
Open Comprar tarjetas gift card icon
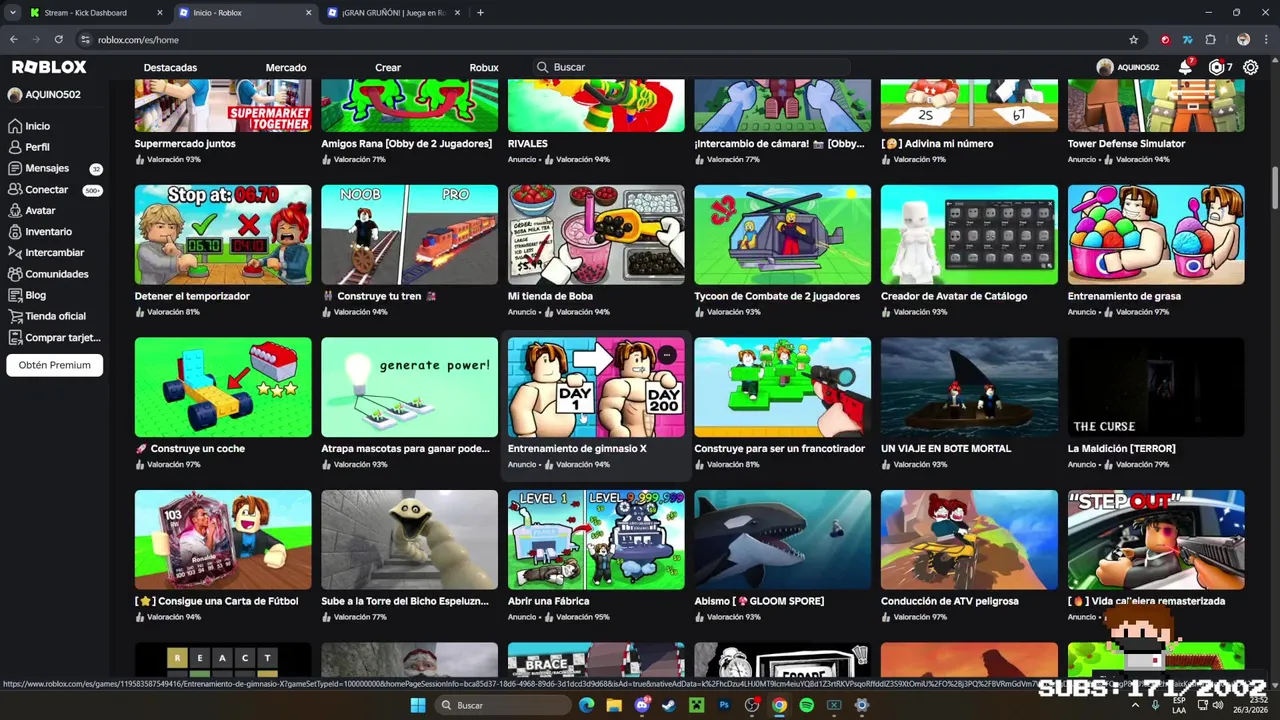point(15,337)
